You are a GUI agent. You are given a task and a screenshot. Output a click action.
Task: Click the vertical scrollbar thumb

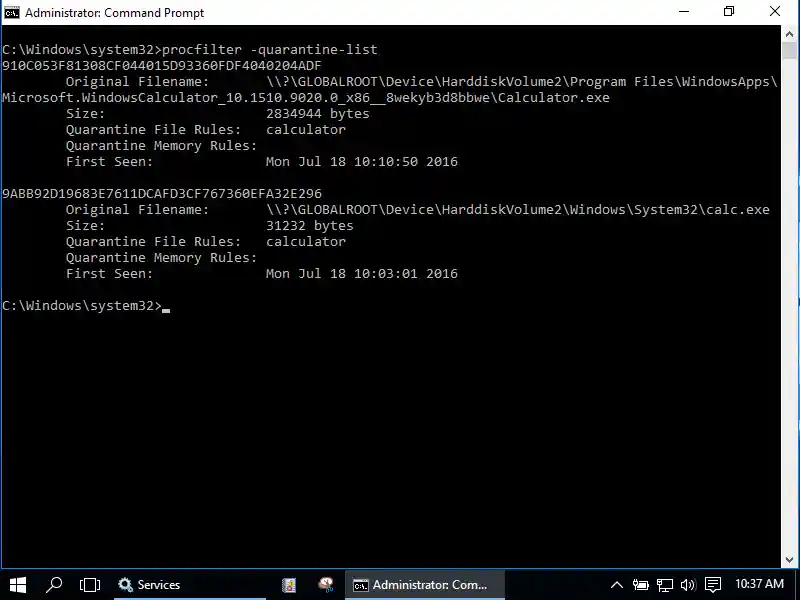click(789, 52)
